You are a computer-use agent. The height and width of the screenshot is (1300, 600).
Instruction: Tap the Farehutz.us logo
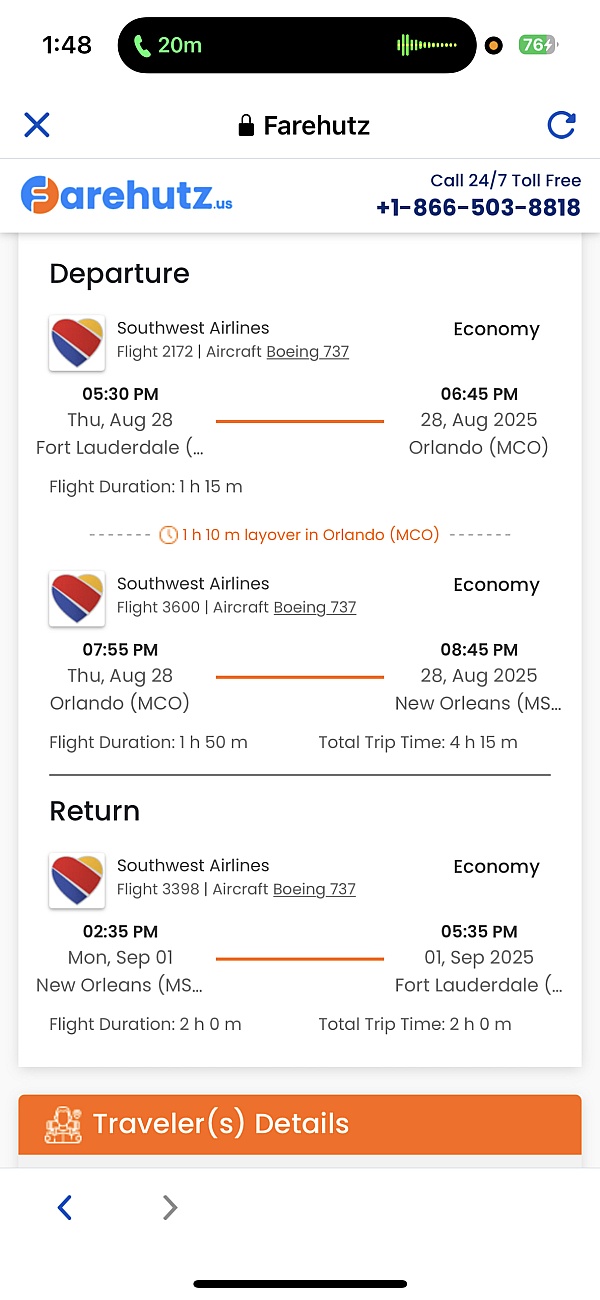point(126,196)
